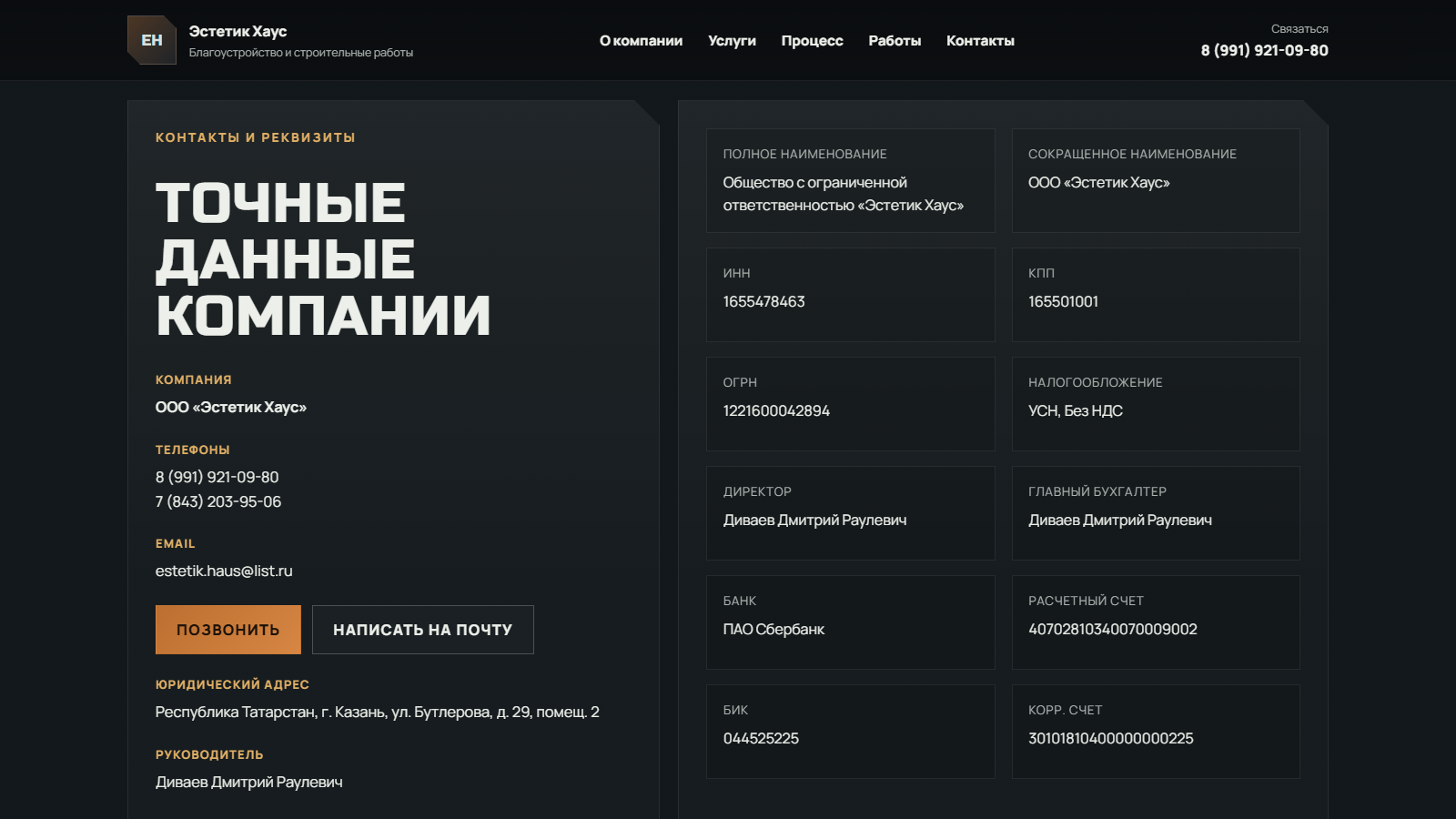This screenshot has height=819, width=1456.
Task: Click the ПАО Сбербанк bank name
Action: pos(773,629)
